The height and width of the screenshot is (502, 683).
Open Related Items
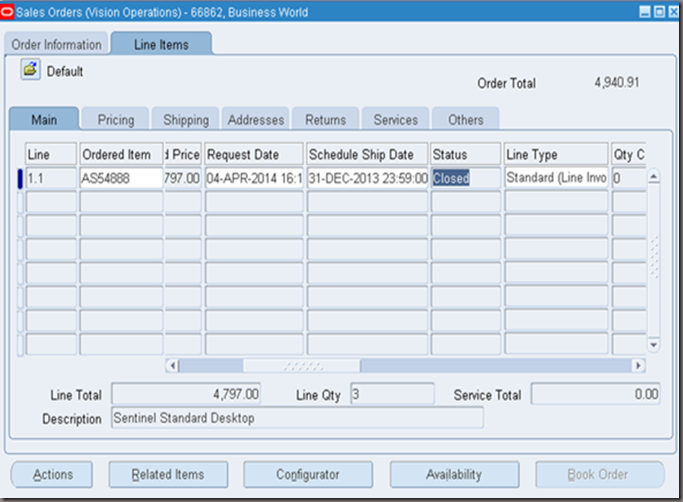(x=168, y=474)
